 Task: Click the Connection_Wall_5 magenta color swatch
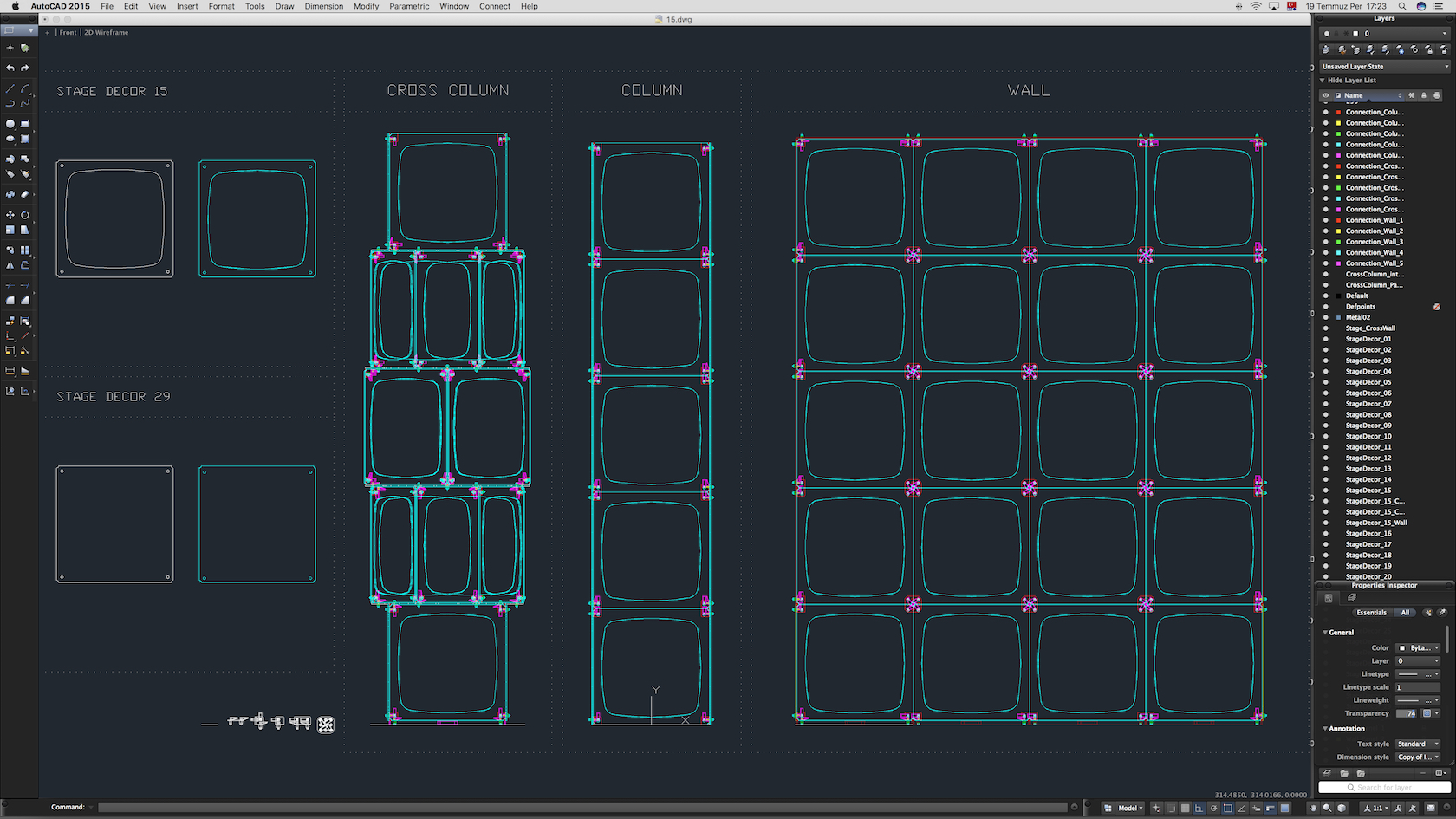[x=1338, y=263]
